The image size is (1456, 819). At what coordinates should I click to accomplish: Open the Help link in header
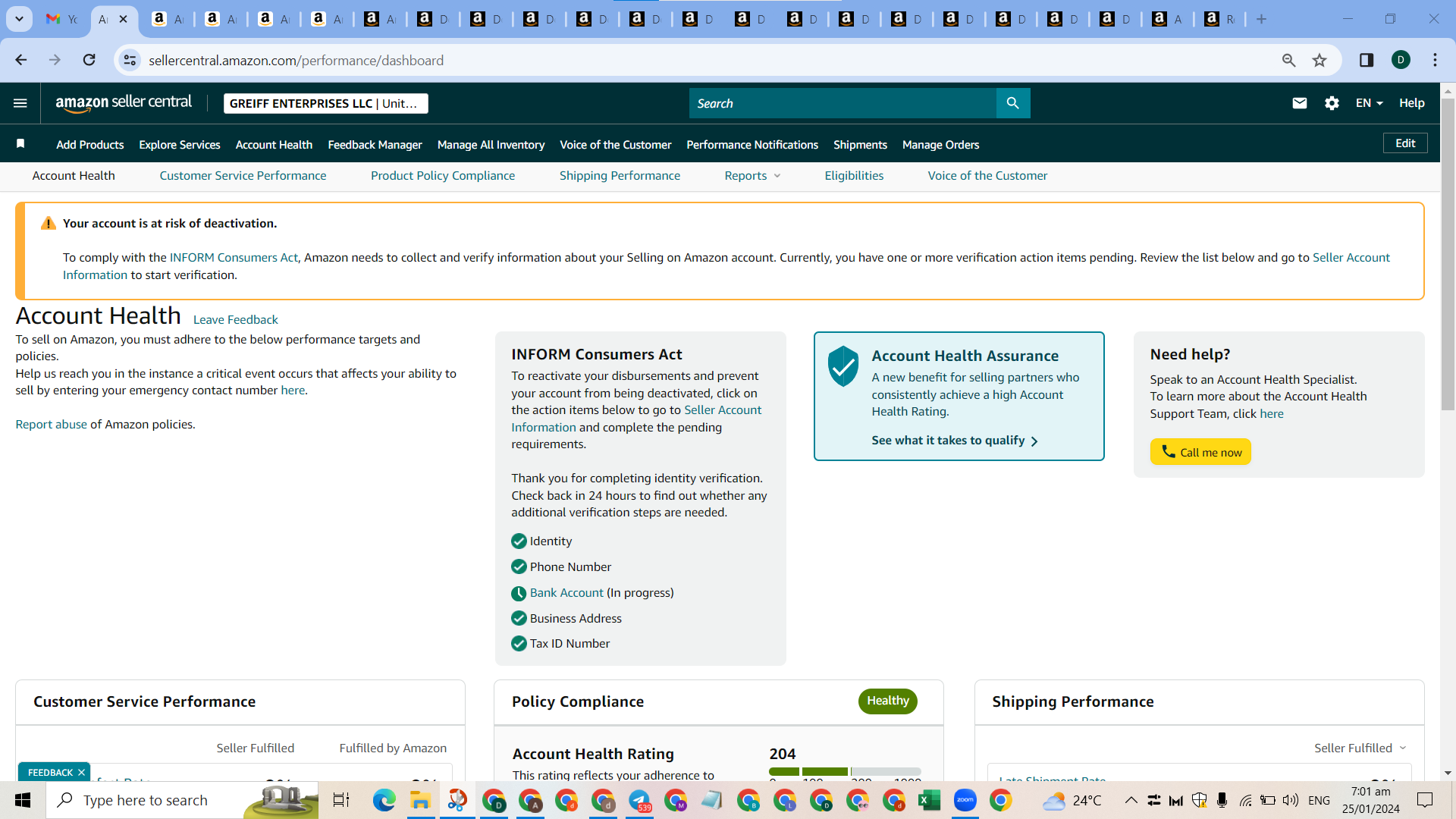click(x=1411, y=103)
